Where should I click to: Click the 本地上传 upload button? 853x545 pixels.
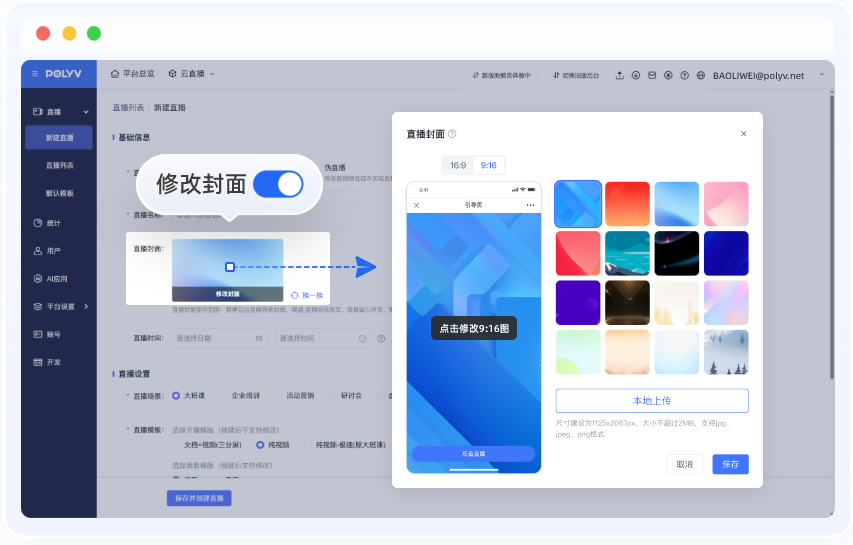point(652,401)
